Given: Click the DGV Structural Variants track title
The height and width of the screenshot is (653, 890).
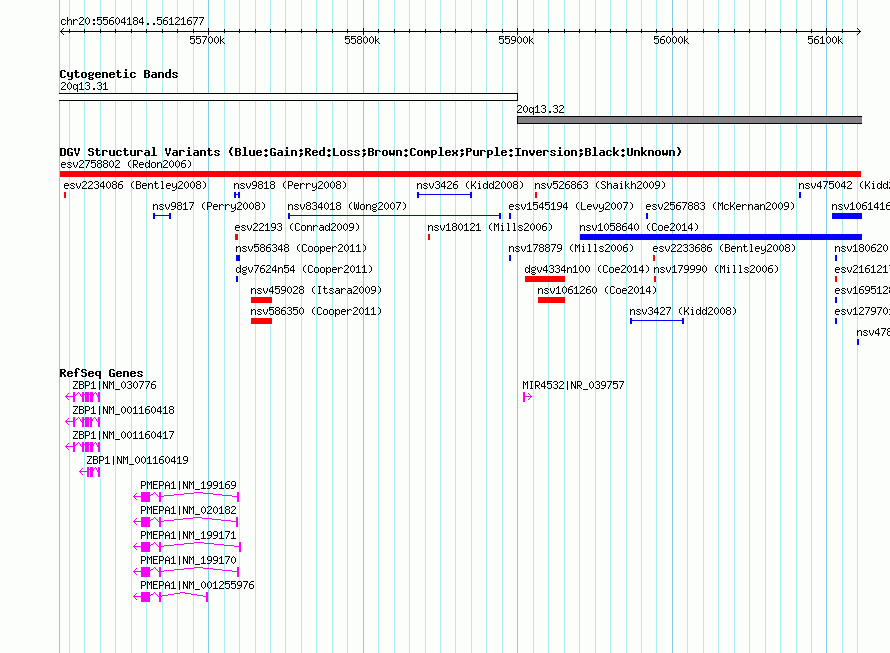Looking at the screenshot, I should pos(371,152).
